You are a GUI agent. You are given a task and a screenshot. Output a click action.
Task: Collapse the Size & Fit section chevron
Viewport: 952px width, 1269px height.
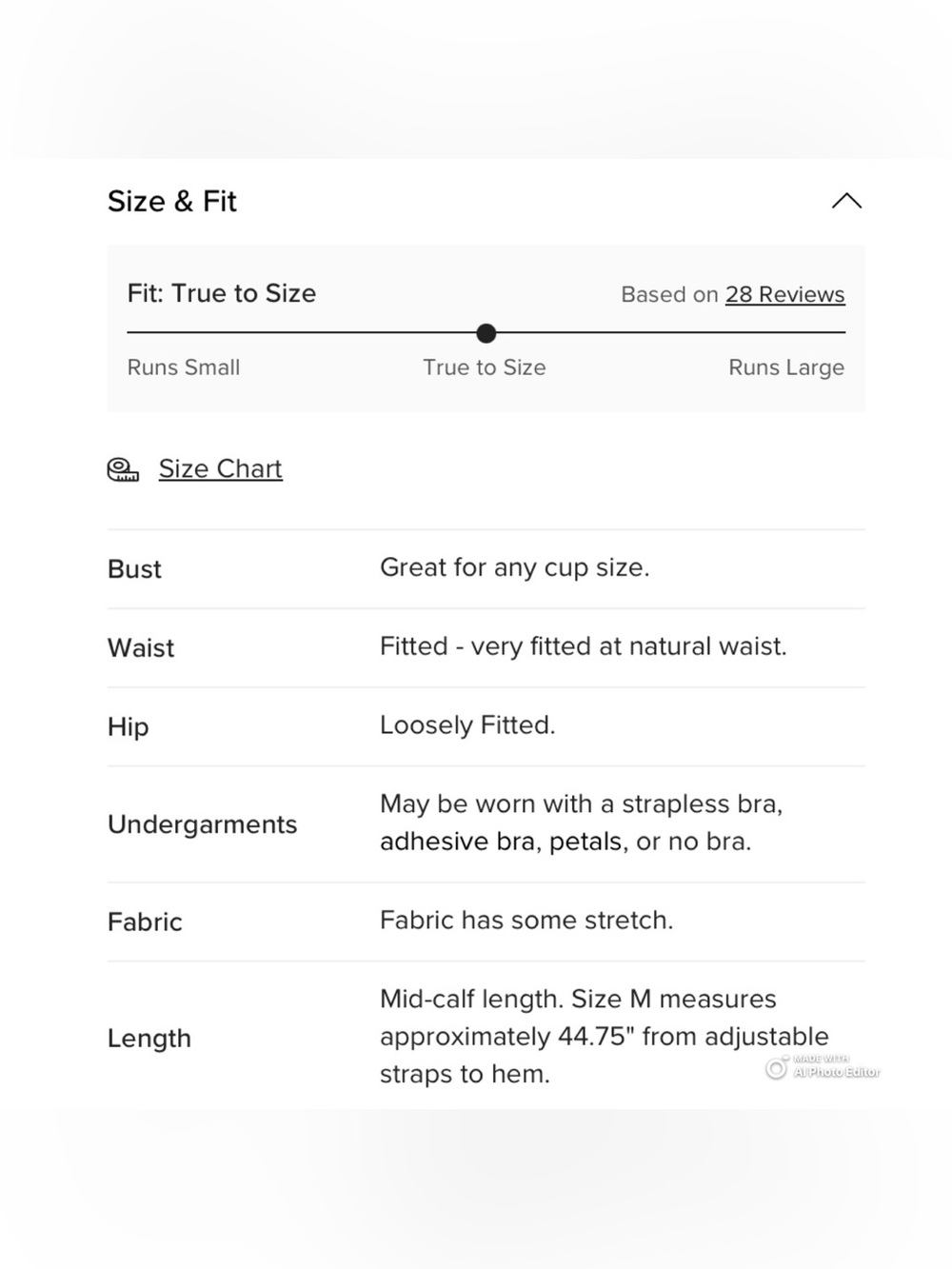tap(846, 201)
